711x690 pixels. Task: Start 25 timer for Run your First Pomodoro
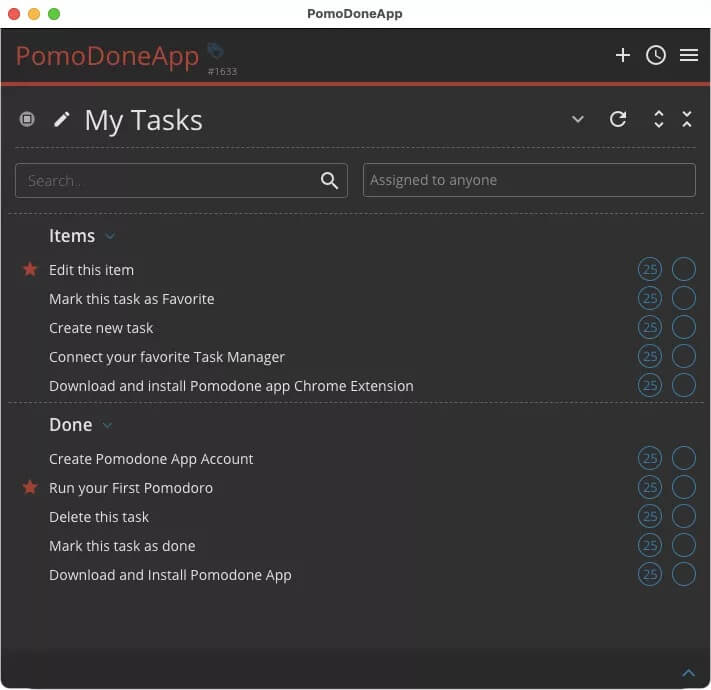pos(649,487)
